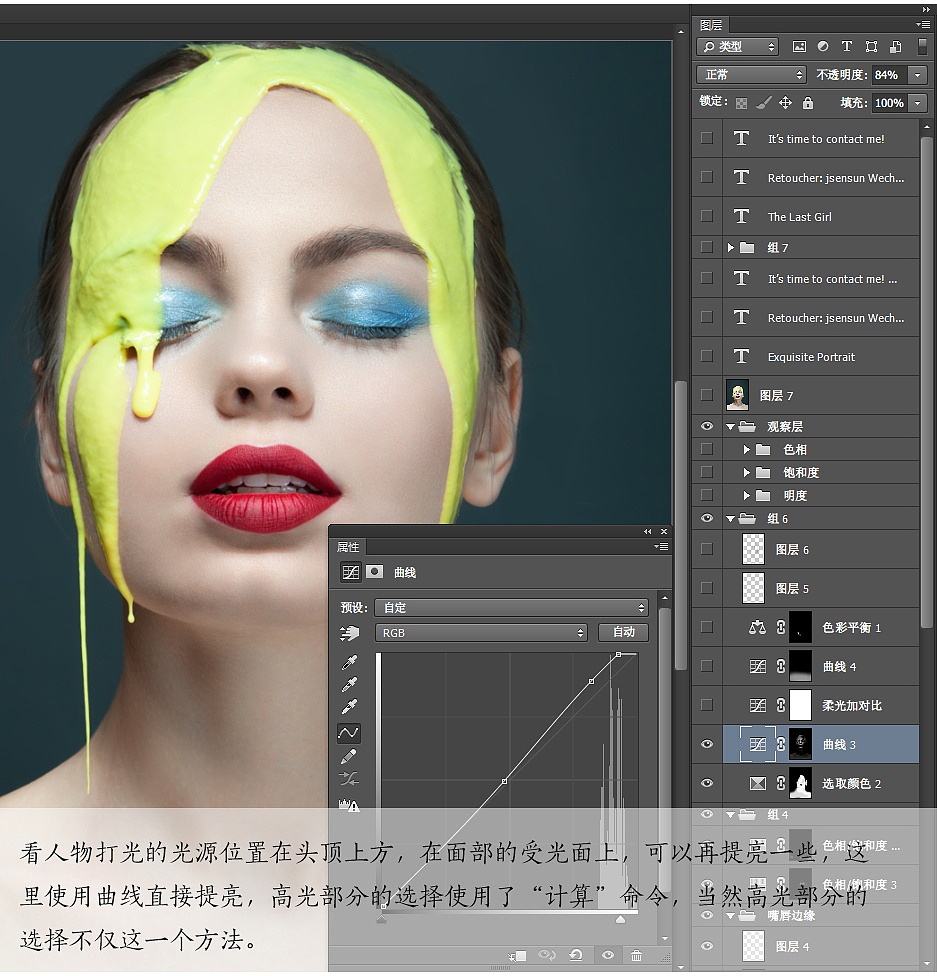Pick the white point eyedropper
The image size is (937, 976).
tap(349, 707)
